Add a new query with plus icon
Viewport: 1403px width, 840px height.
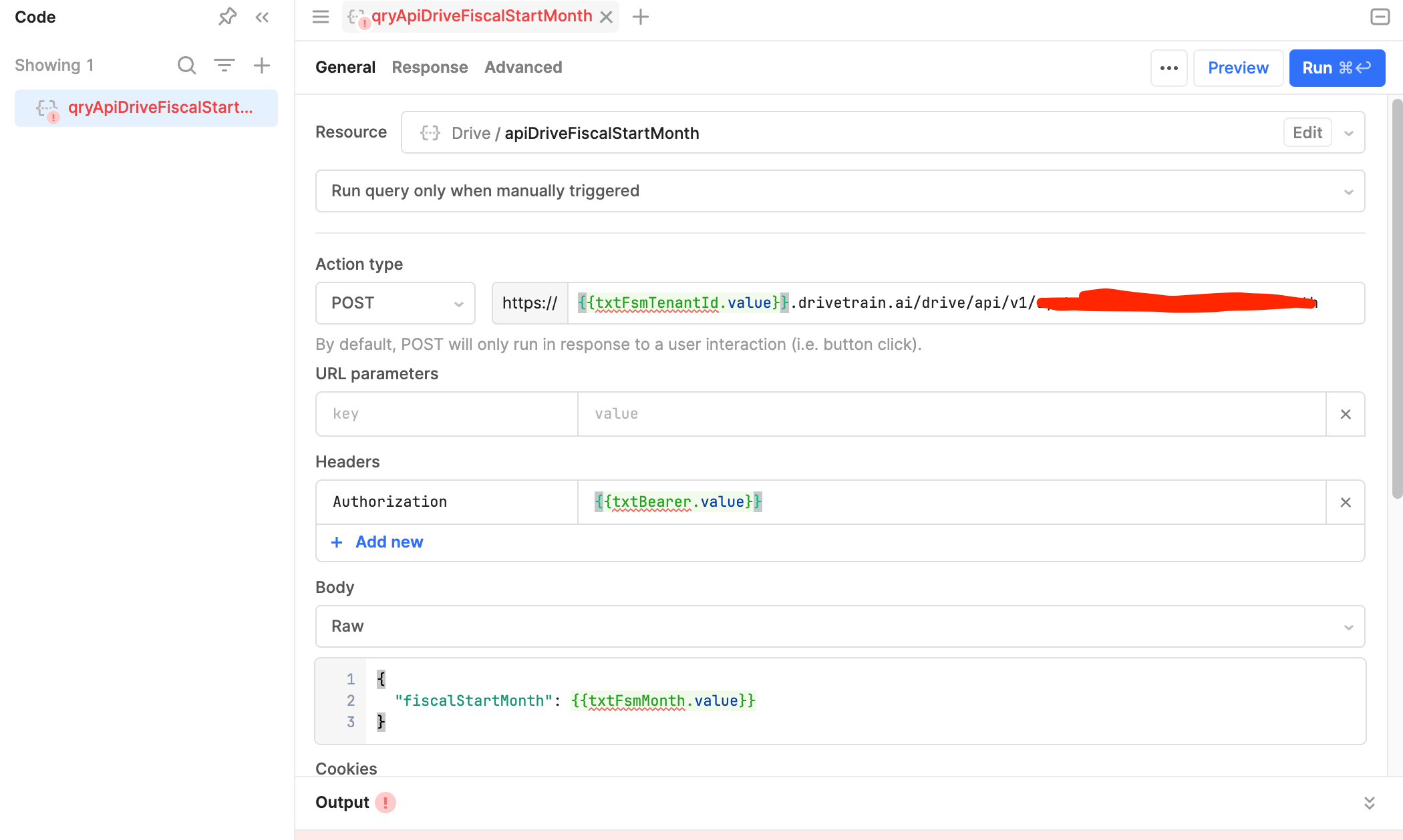click(262, 65)
